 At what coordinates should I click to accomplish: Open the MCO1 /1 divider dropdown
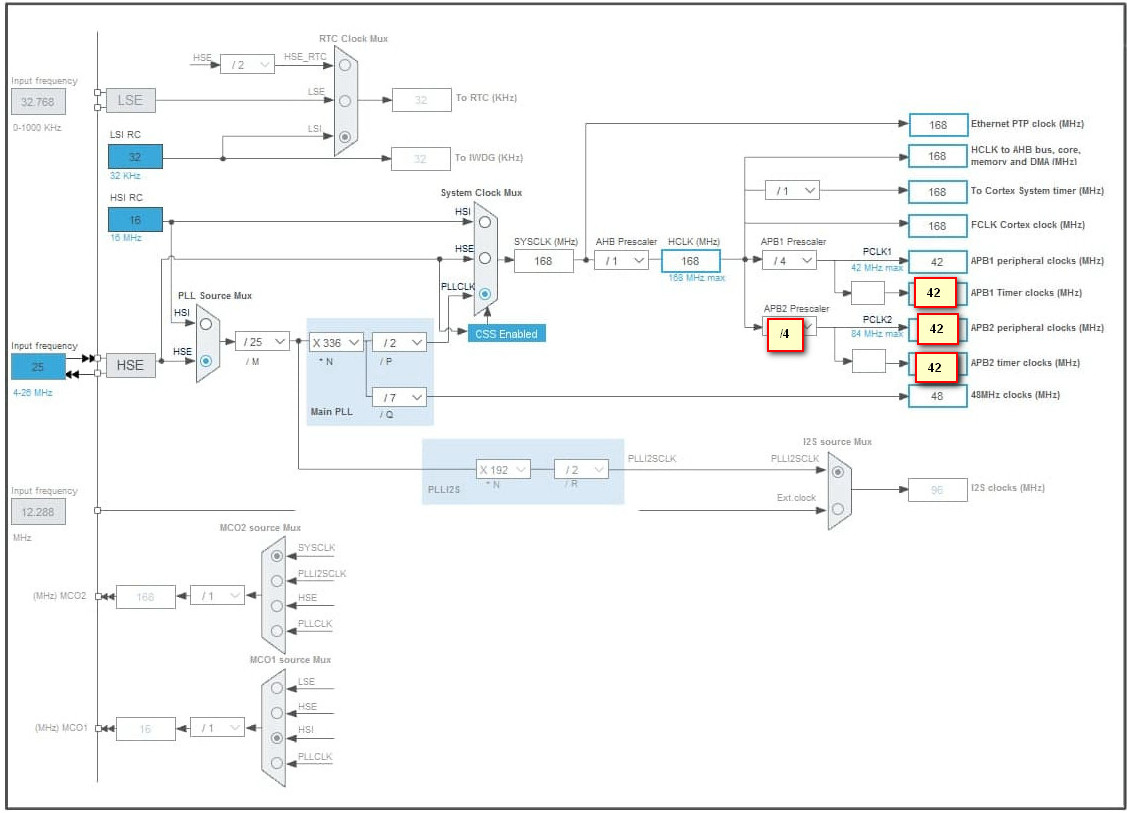pos(217,728)
